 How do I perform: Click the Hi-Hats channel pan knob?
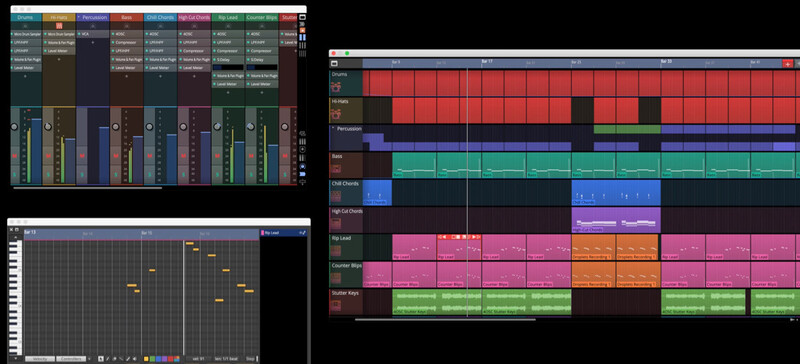(48, 127)
